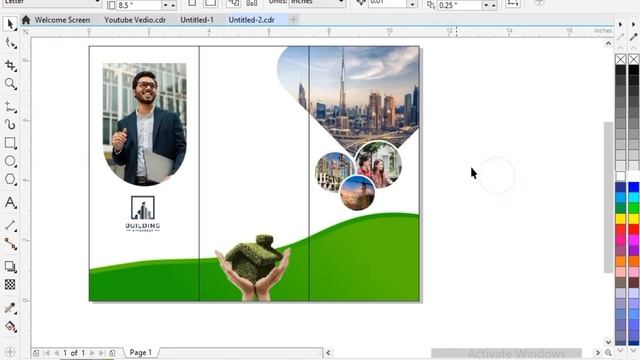
Task: Open the Letter page size dropdown
Action: [x=52, y=3]
